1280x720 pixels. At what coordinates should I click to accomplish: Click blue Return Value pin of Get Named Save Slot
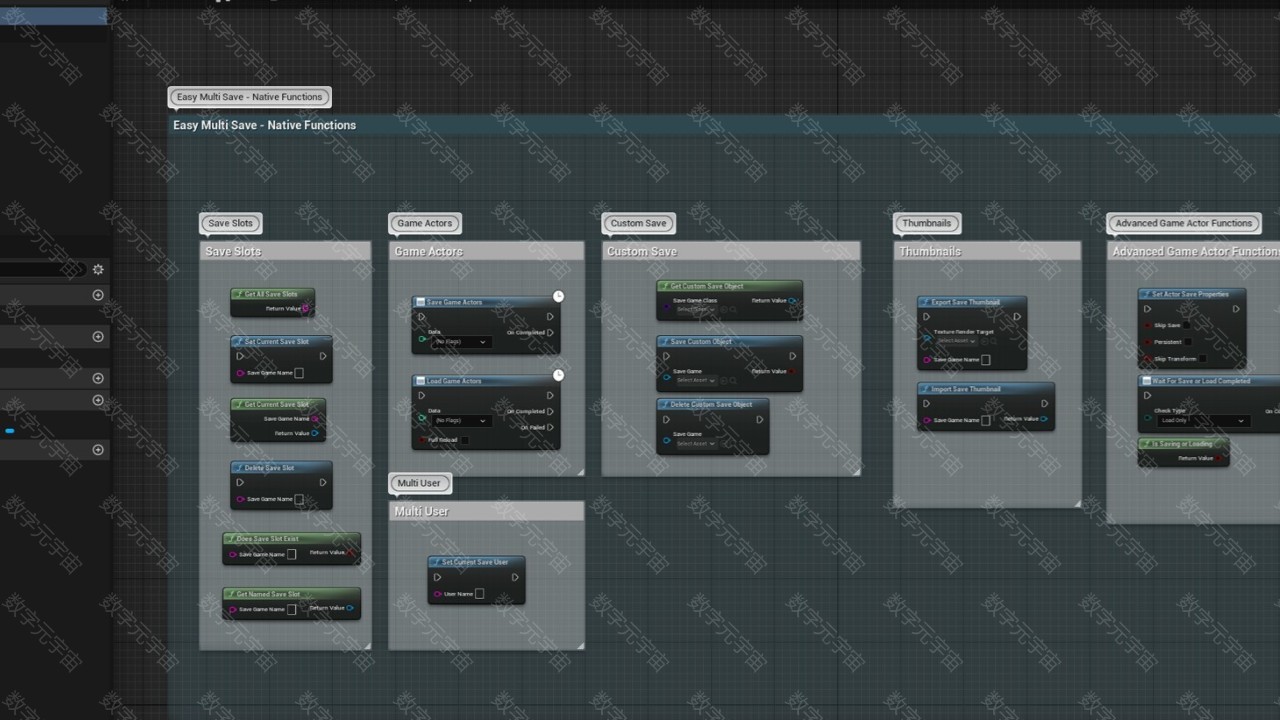351,607
